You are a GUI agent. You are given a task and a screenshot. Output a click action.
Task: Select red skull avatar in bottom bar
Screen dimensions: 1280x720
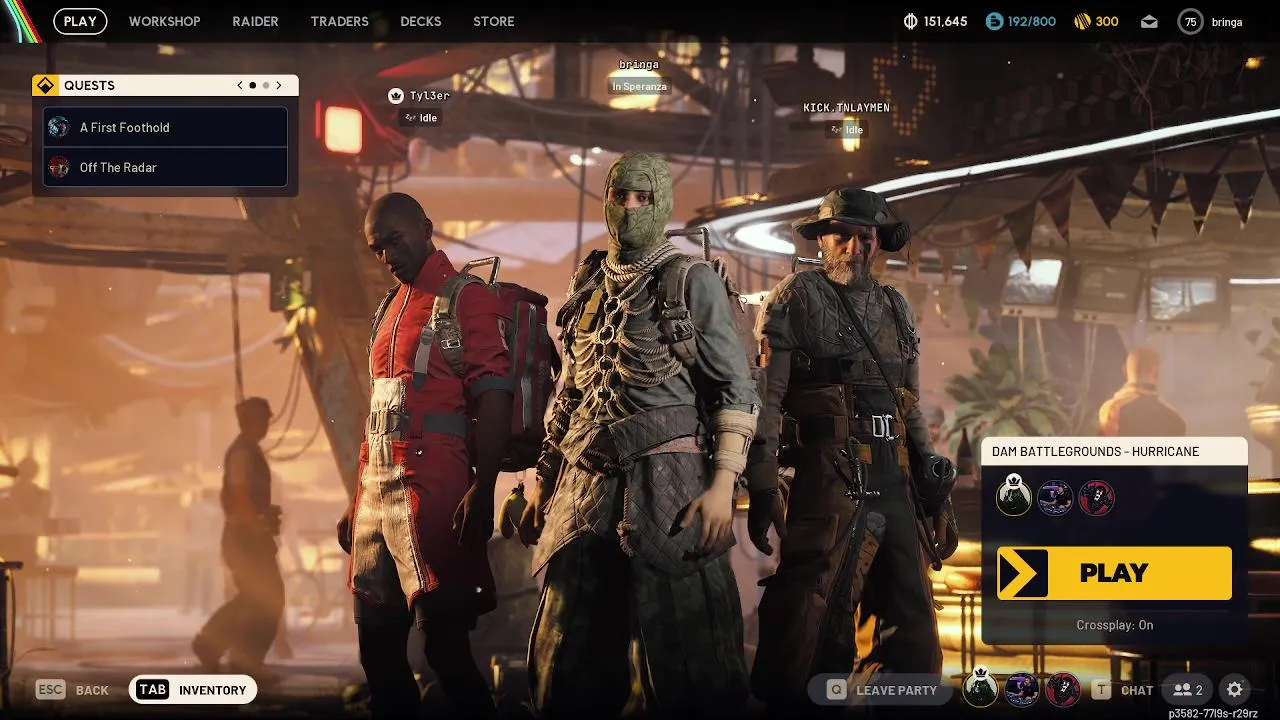[x=1062, y=689]
